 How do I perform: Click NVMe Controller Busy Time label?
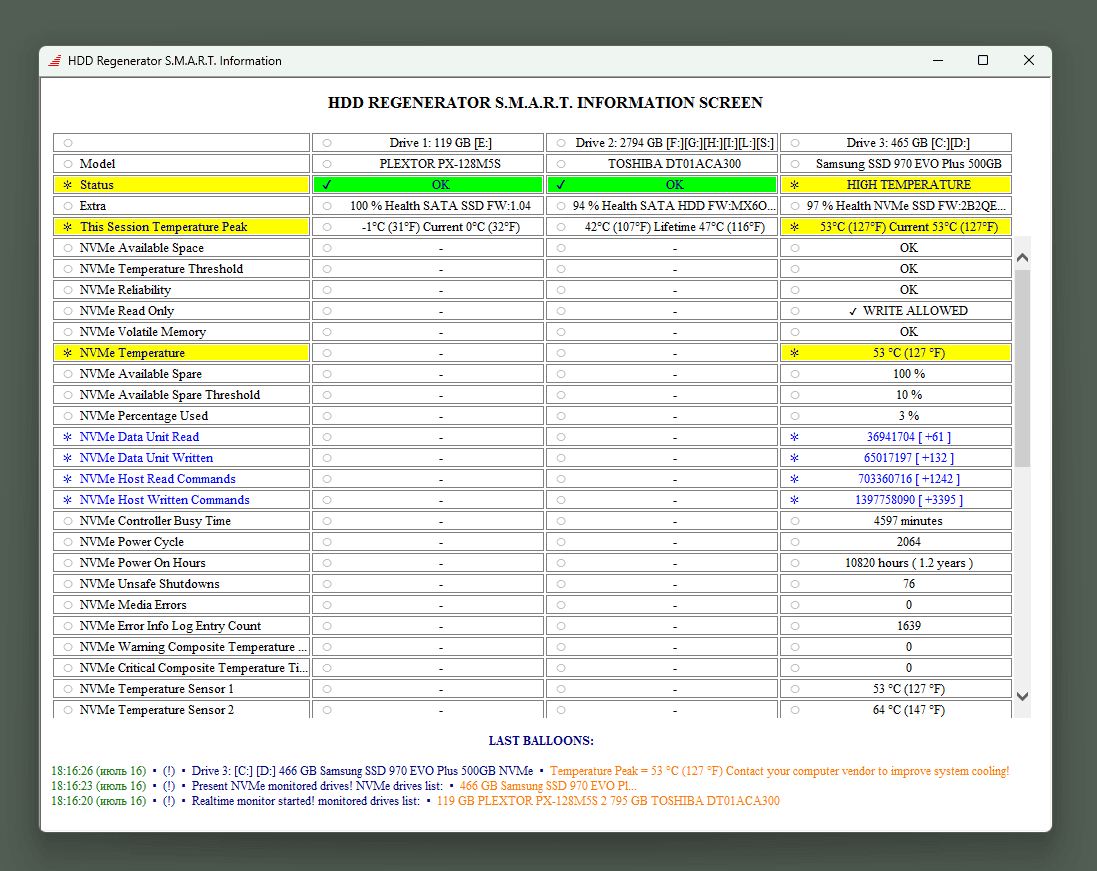[155, 521]
